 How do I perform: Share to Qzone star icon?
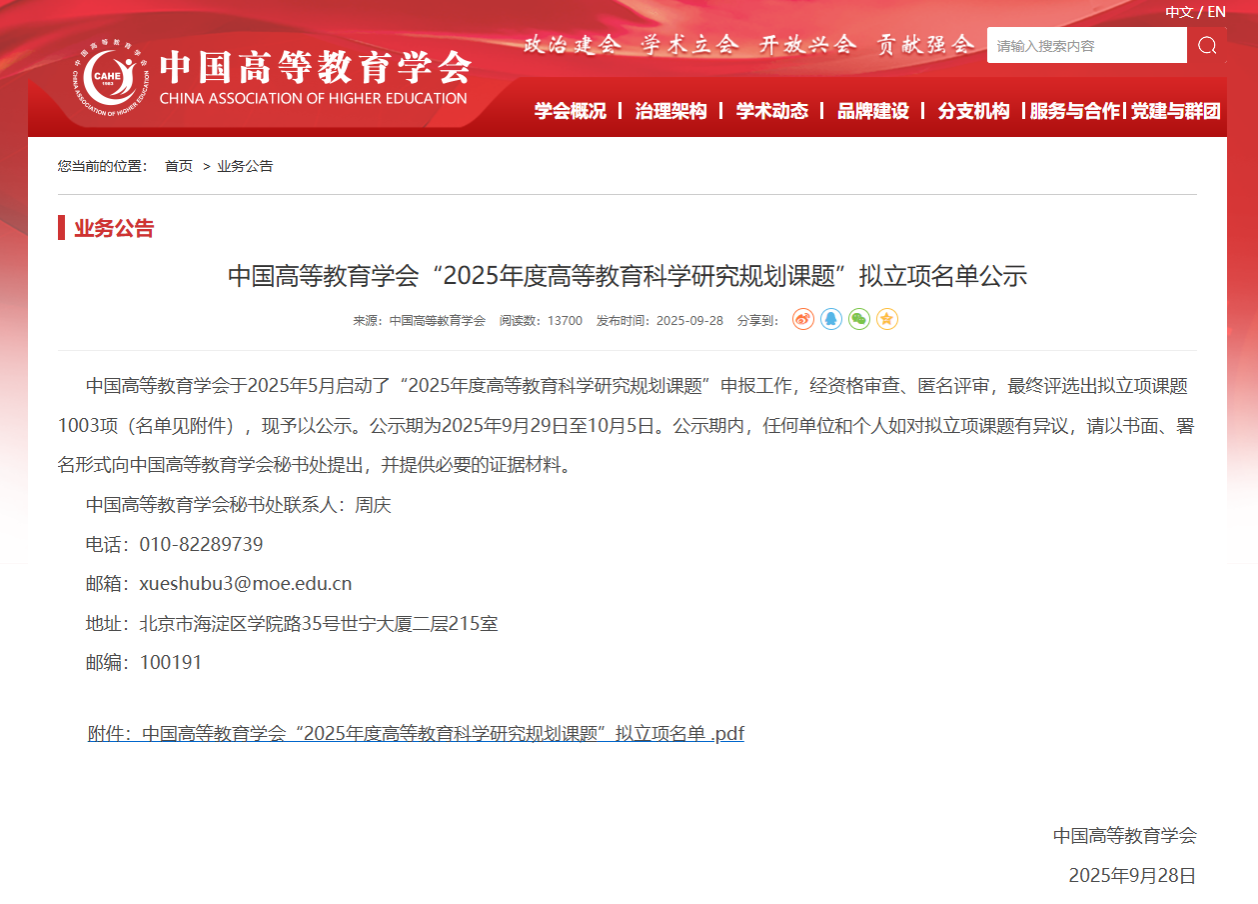887,319
